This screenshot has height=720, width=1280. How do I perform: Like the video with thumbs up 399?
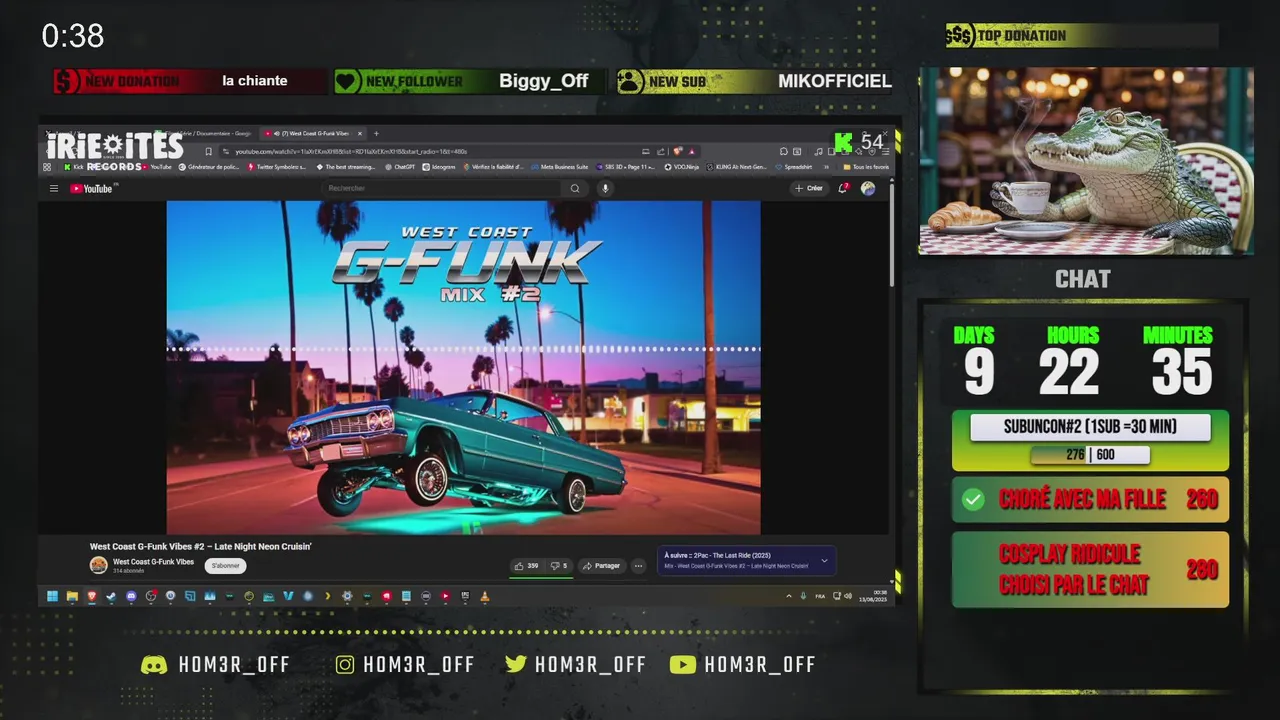[x=526, y=566]
